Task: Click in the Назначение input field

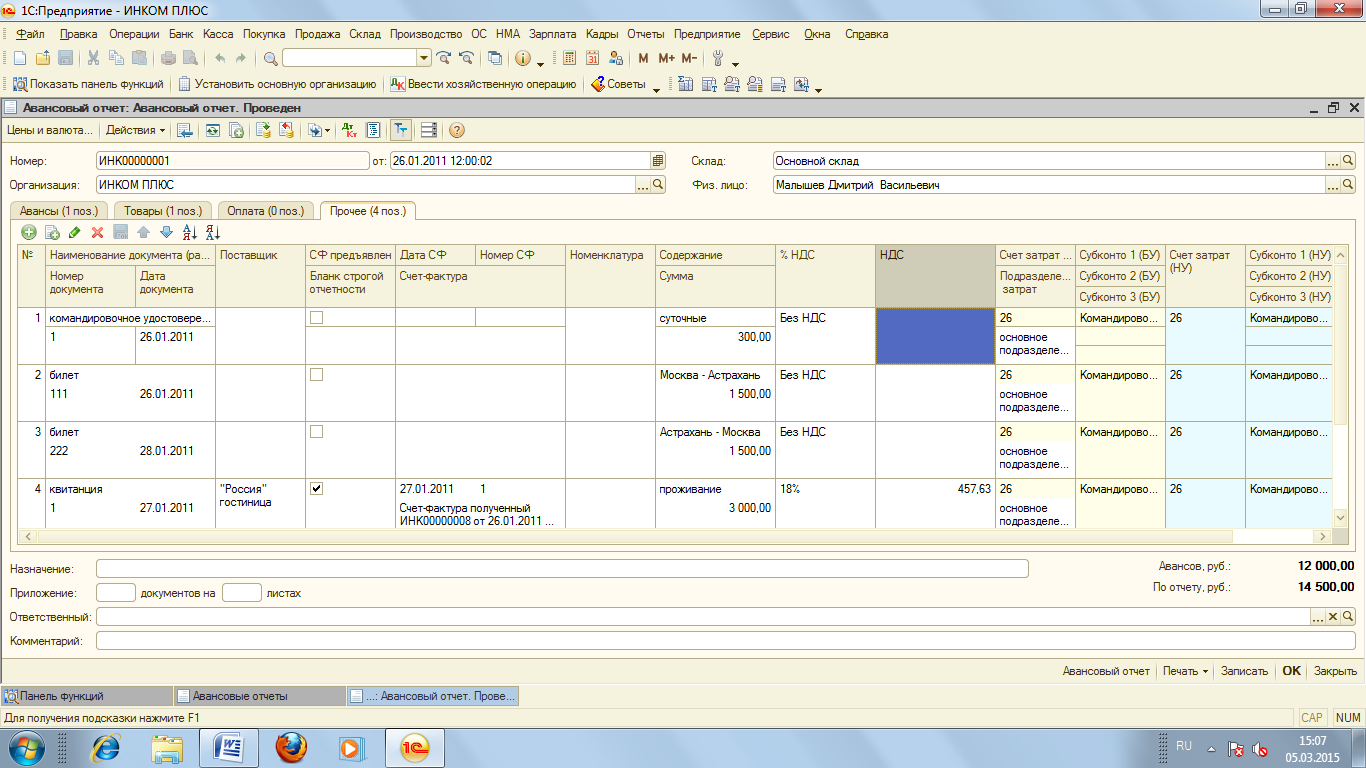Action: point(562,569)
